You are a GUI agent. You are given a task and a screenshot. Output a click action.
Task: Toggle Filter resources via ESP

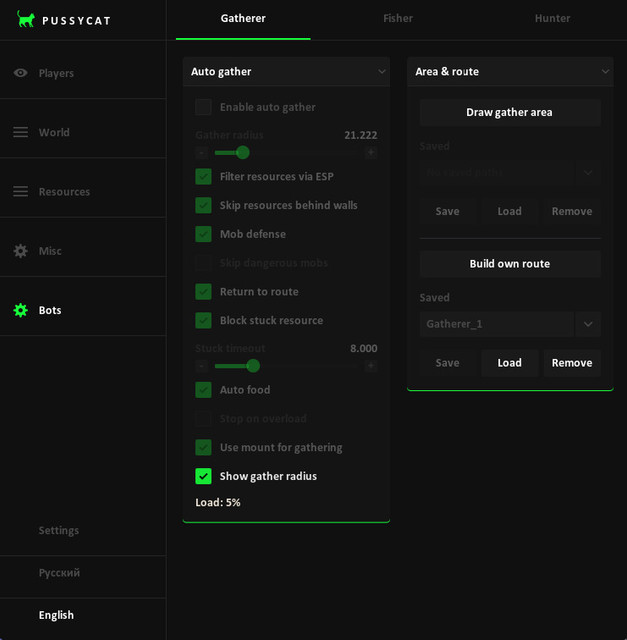(203, 177)
